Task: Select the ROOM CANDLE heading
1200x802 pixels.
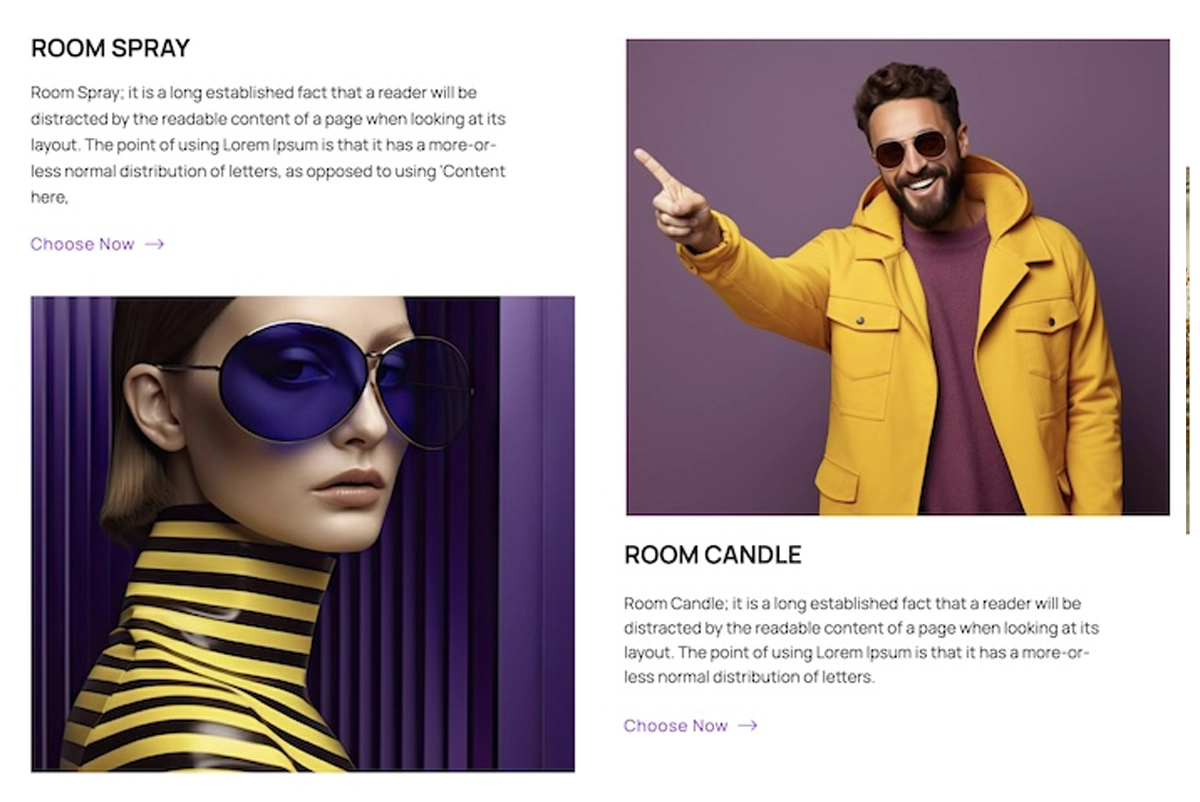Action: (713, 555)
